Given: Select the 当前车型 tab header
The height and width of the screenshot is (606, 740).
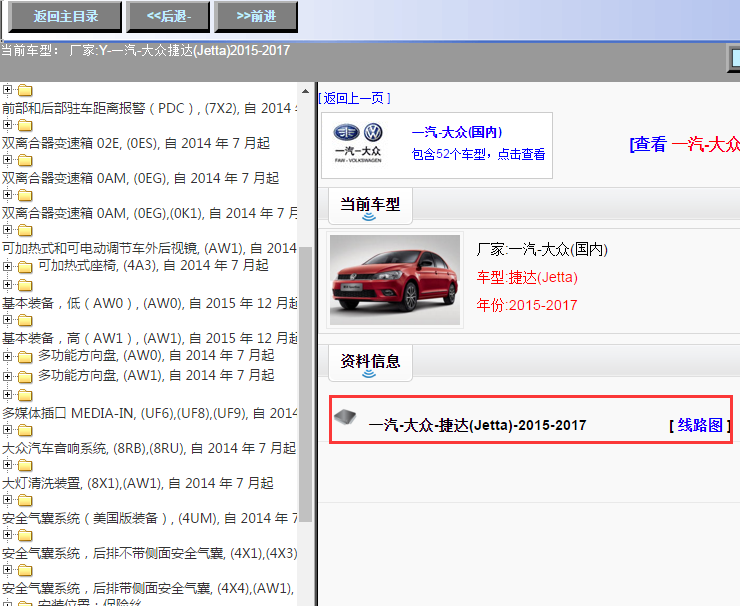Looking at the screenshot, I should tap(370, 205).
